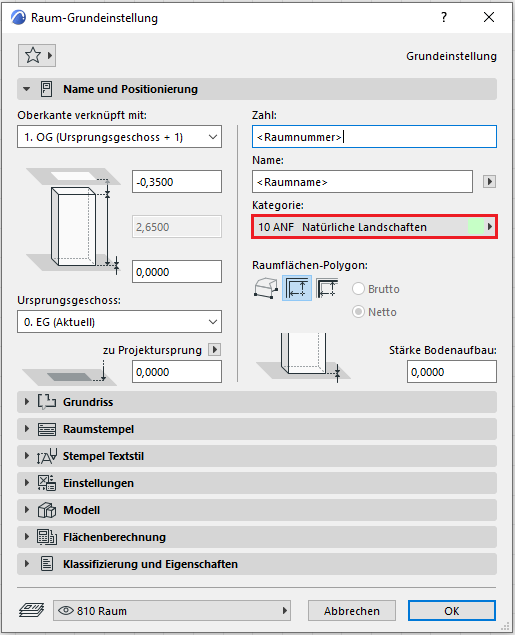Image resolution: width=515 pixels, height=635 pixels.
Task: Select the Brutto radio button
Action: [x=358, y=289]
